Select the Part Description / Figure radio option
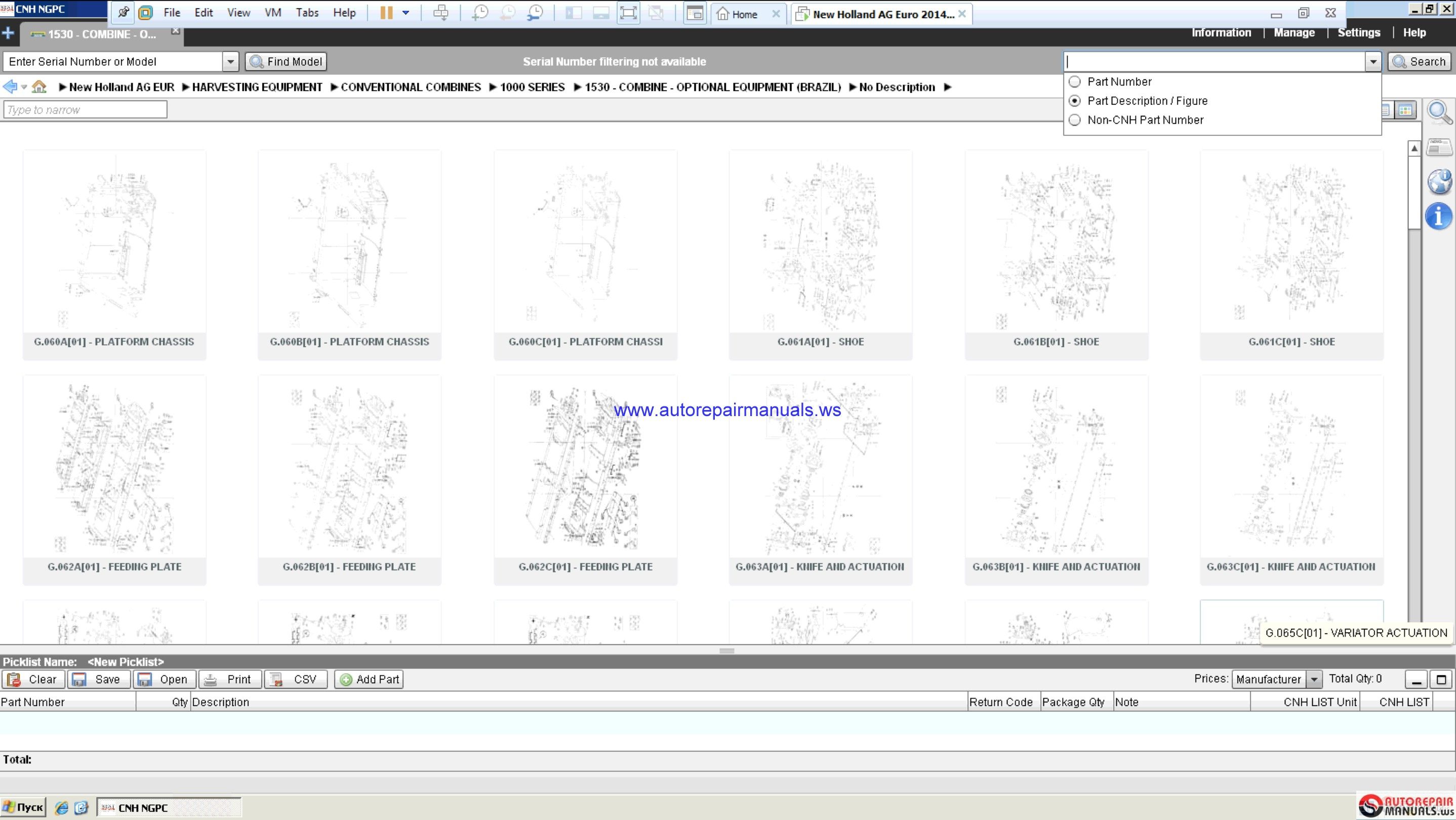 [1075, 101]
